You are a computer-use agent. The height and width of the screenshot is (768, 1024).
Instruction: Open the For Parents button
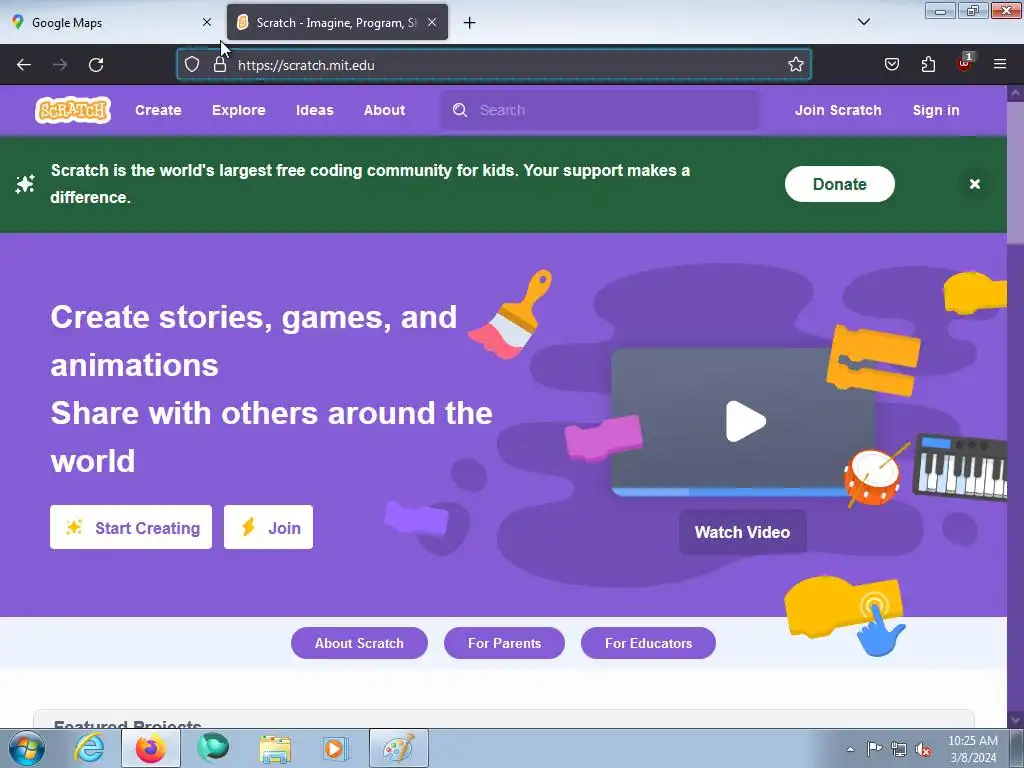504,643
